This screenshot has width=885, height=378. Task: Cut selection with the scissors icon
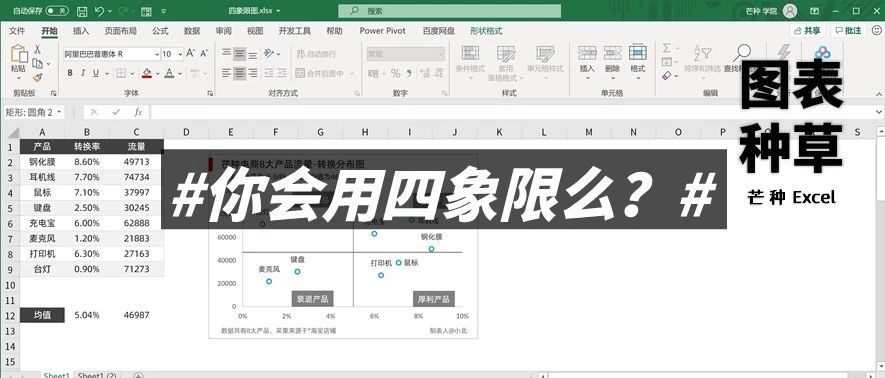37,49
